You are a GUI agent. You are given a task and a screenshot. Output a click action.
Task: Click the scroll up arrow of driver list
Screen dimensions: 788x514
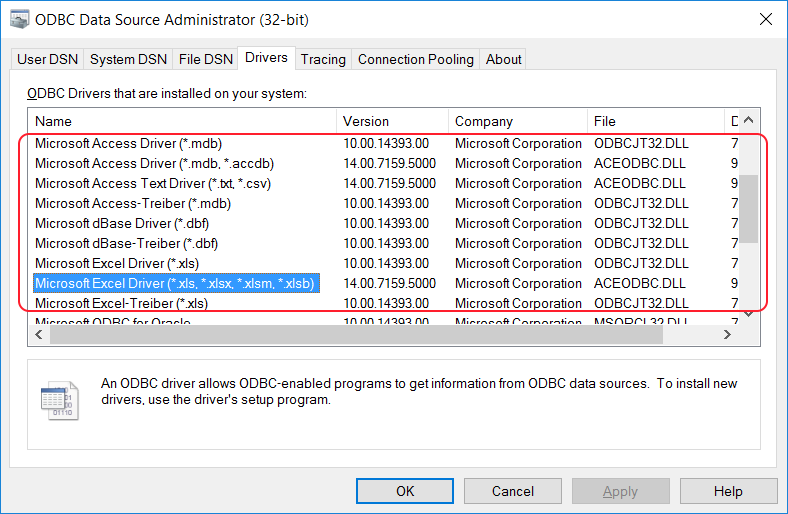[x=749, y=120]
